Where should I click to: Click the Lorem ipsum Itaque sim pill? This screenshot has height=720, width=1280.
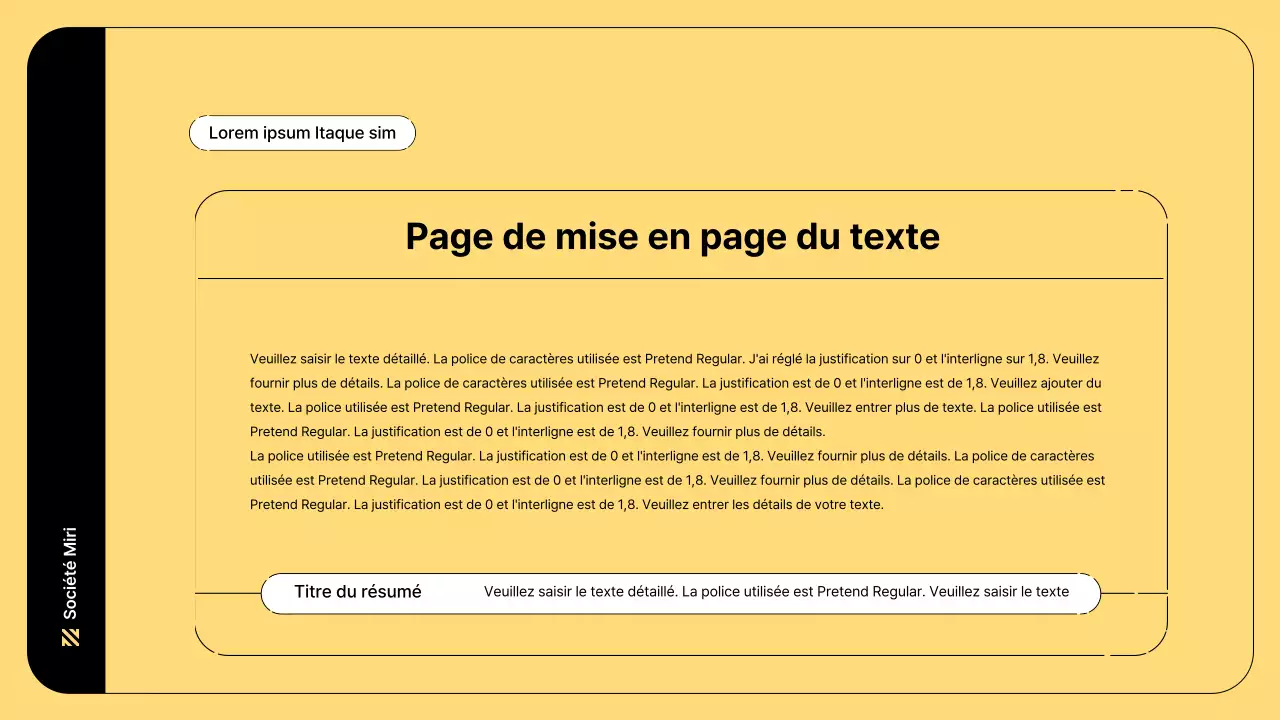coord(302,132)
